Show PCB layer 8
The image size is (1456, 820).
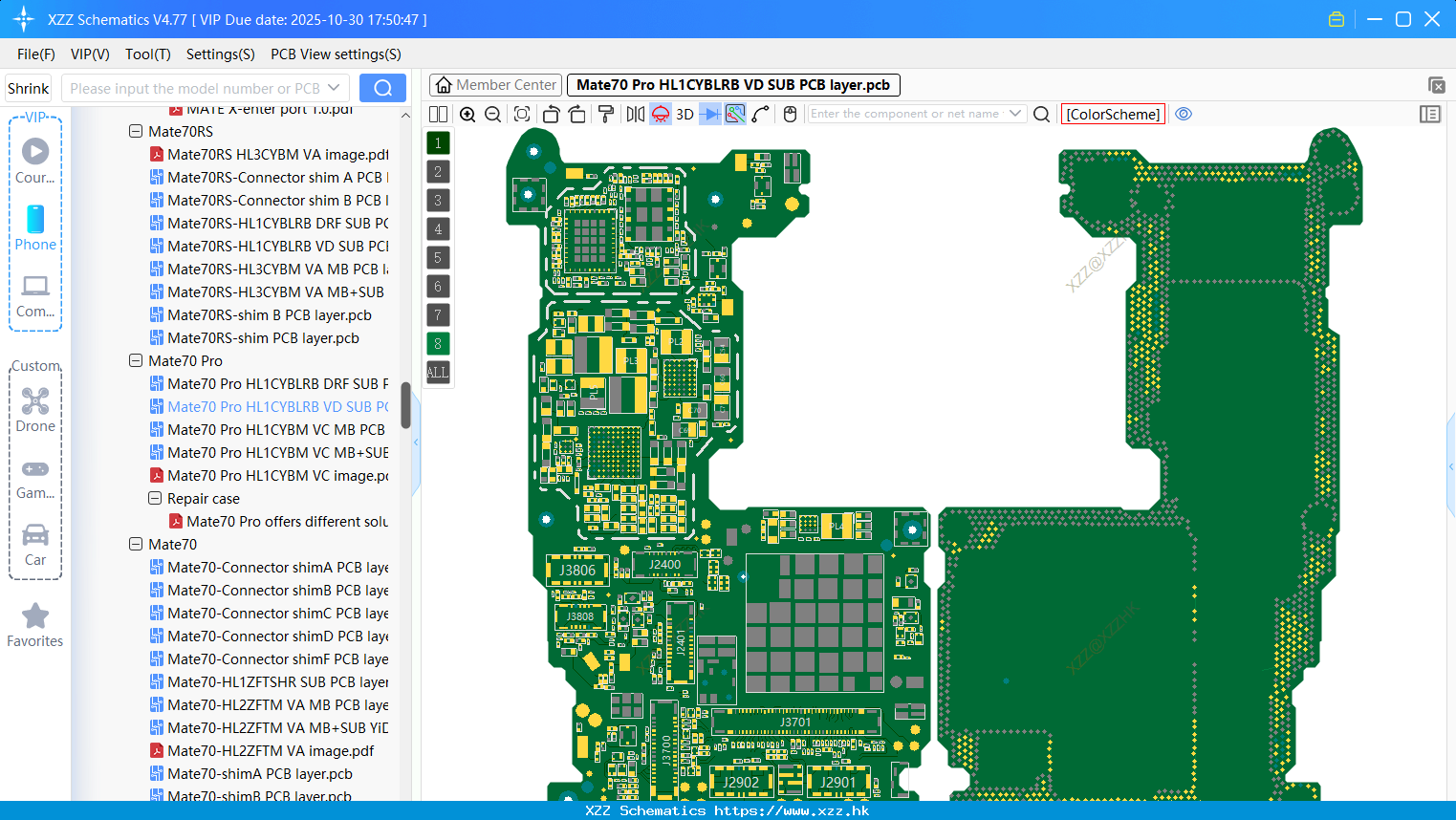[438, 344]
